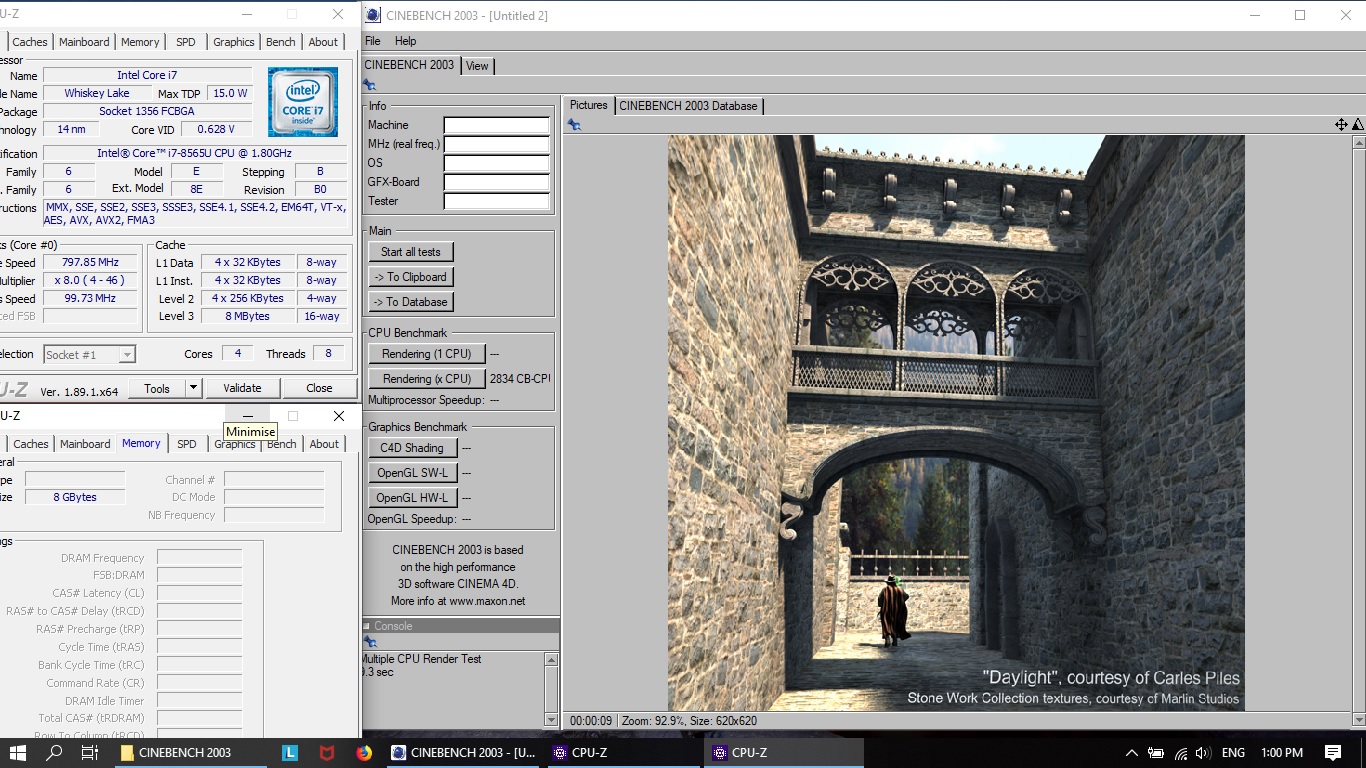1366x768 pixels.
Task: Click the 'Zoom: 92.9%, Size: 620x620' status text
Action: coord(689,720)
